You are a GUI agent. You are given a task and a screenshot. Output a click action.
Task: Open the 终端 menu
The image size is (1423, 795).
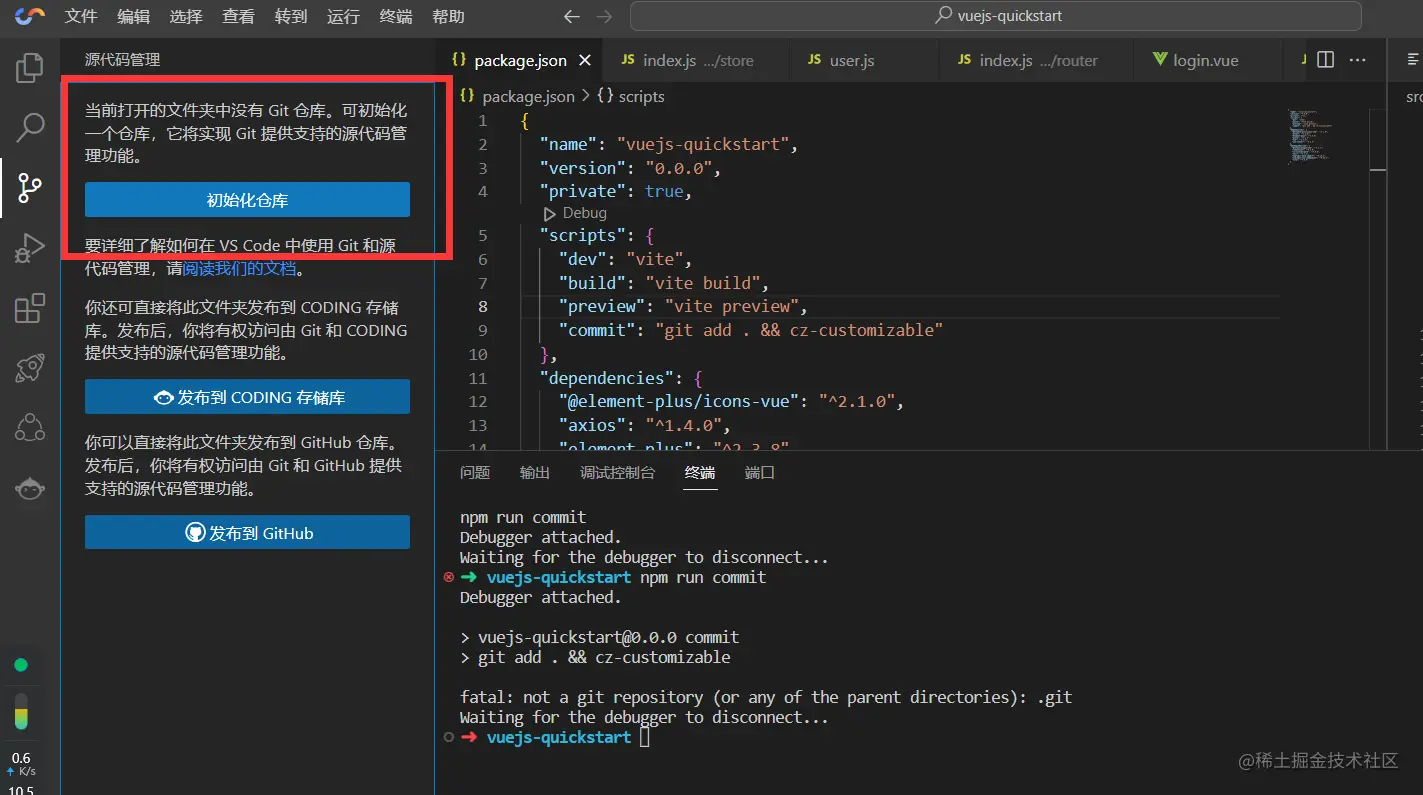396,16
